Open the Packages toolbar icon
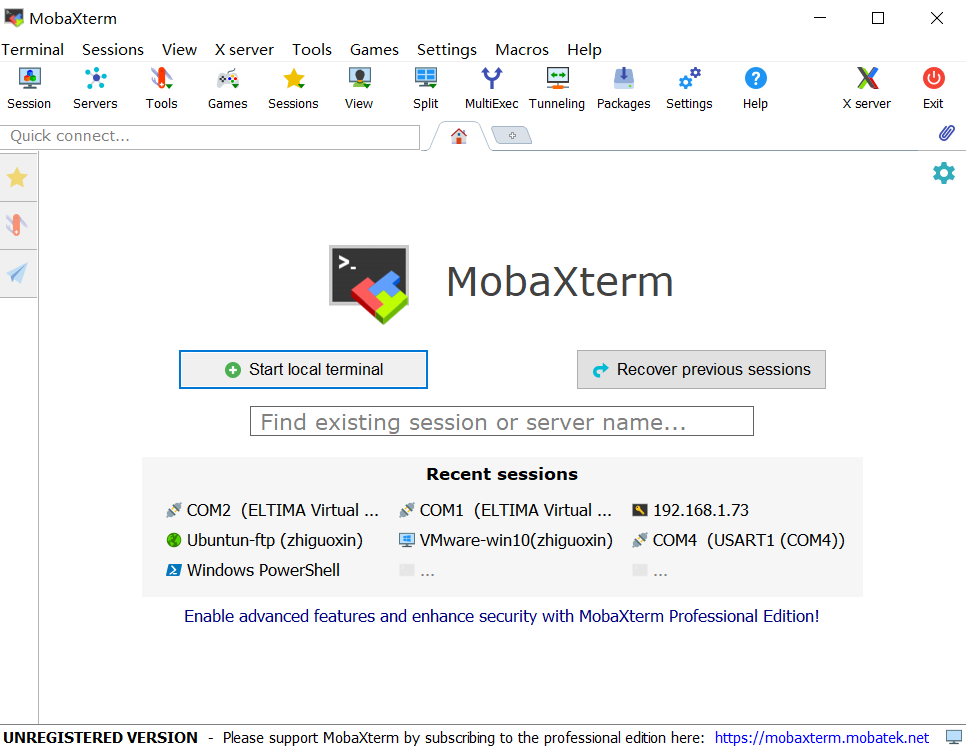The image size is (966, 746). click(x=623, y=88)
